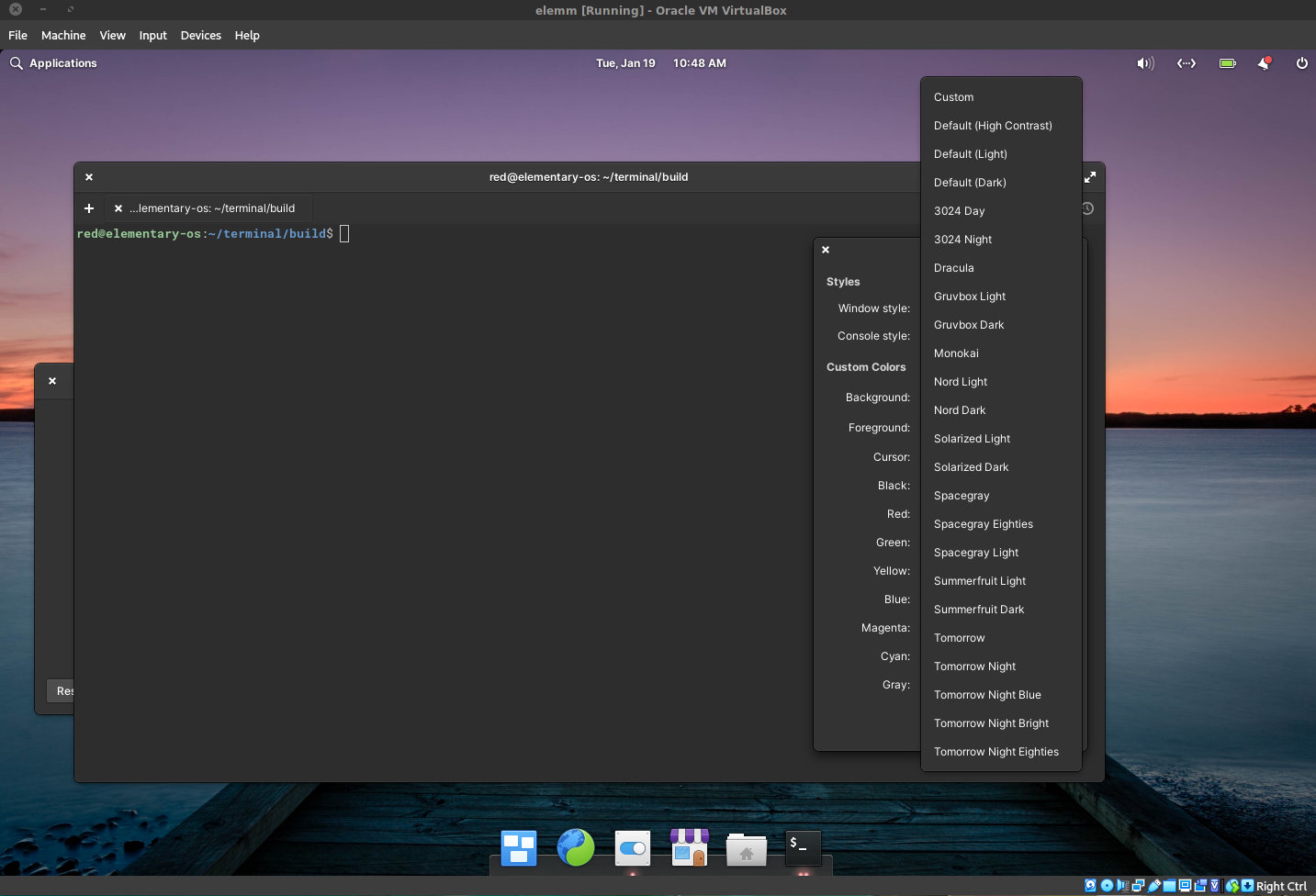Launch the web browser from the dock
This screenshot has height=896, width=1316.
pos(576,847)
